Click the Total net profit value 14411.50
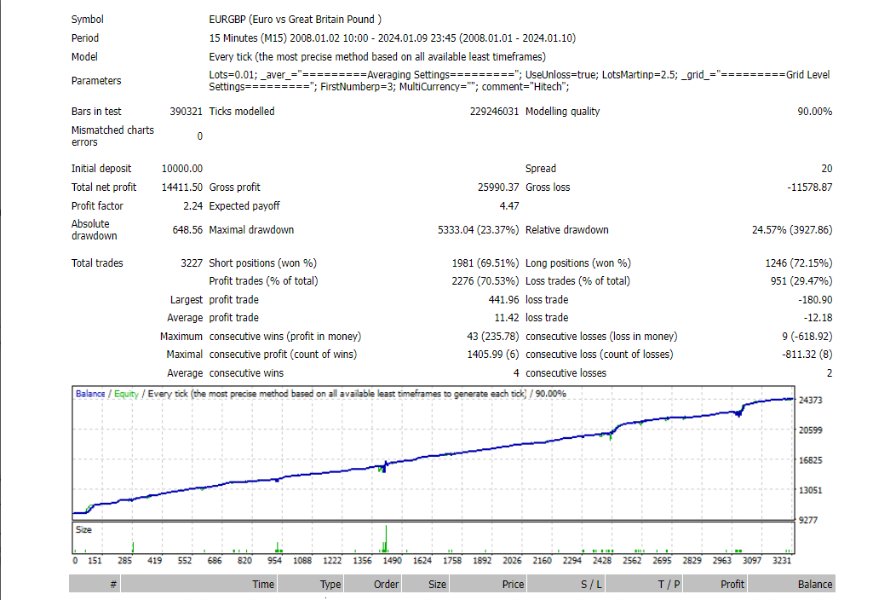Viewport: 873px width, 600px height. tap(183, 187)
